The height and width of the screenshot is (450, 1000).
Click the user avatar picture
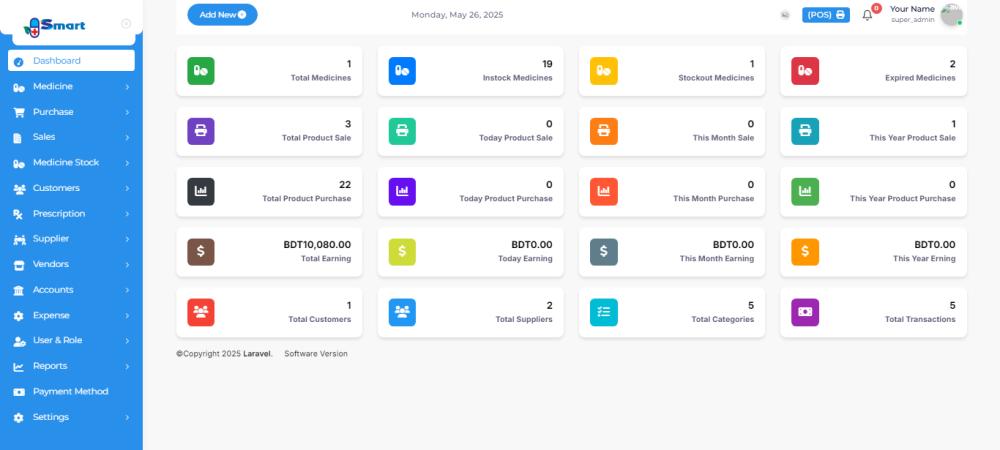(952, 15)
